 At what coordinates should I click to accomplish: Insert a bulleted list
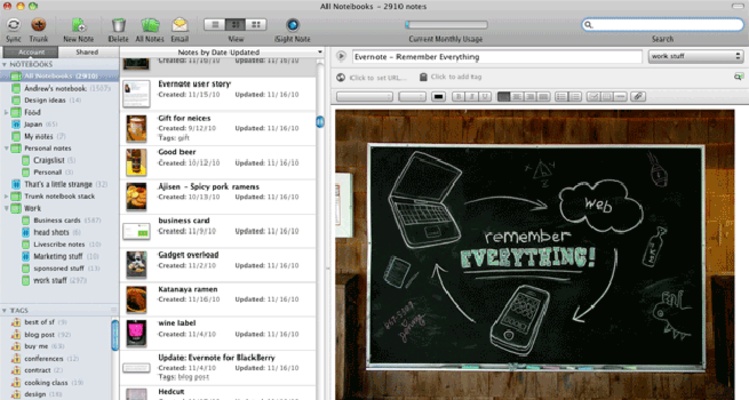click(561, 97)
